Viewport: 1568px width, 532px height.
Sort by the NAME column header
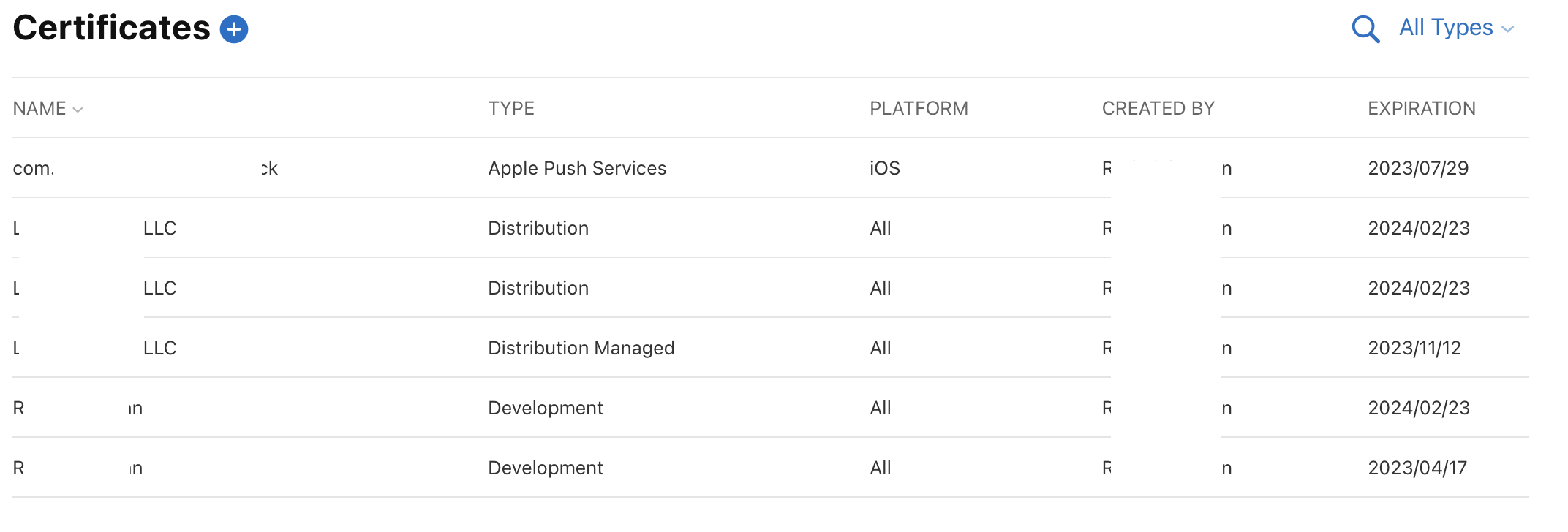coord(39,109)
